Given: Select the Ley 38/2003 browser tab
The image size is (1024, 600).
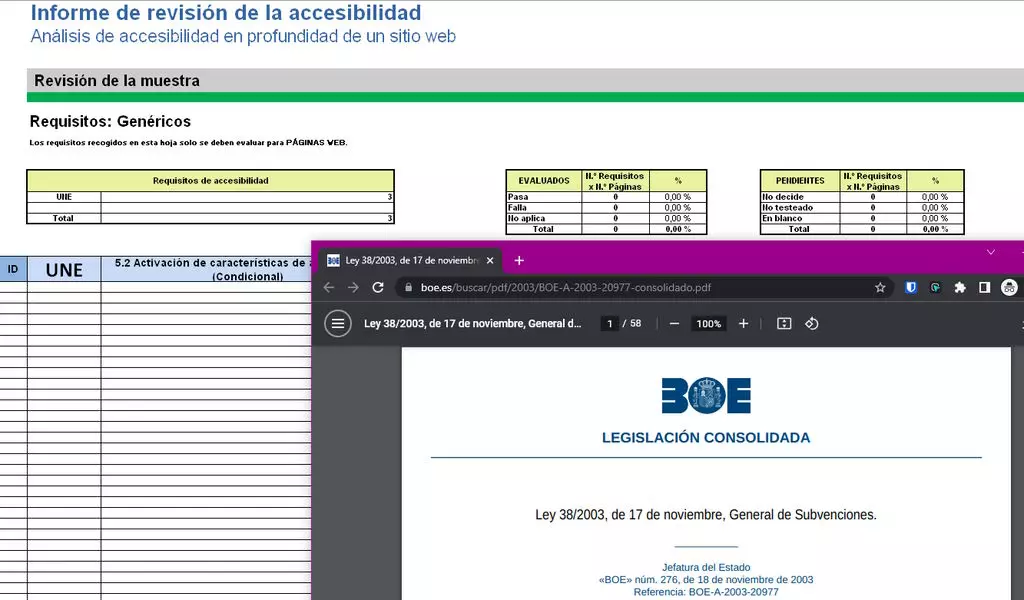Looking at the screenshot, I should click(410, 261).
